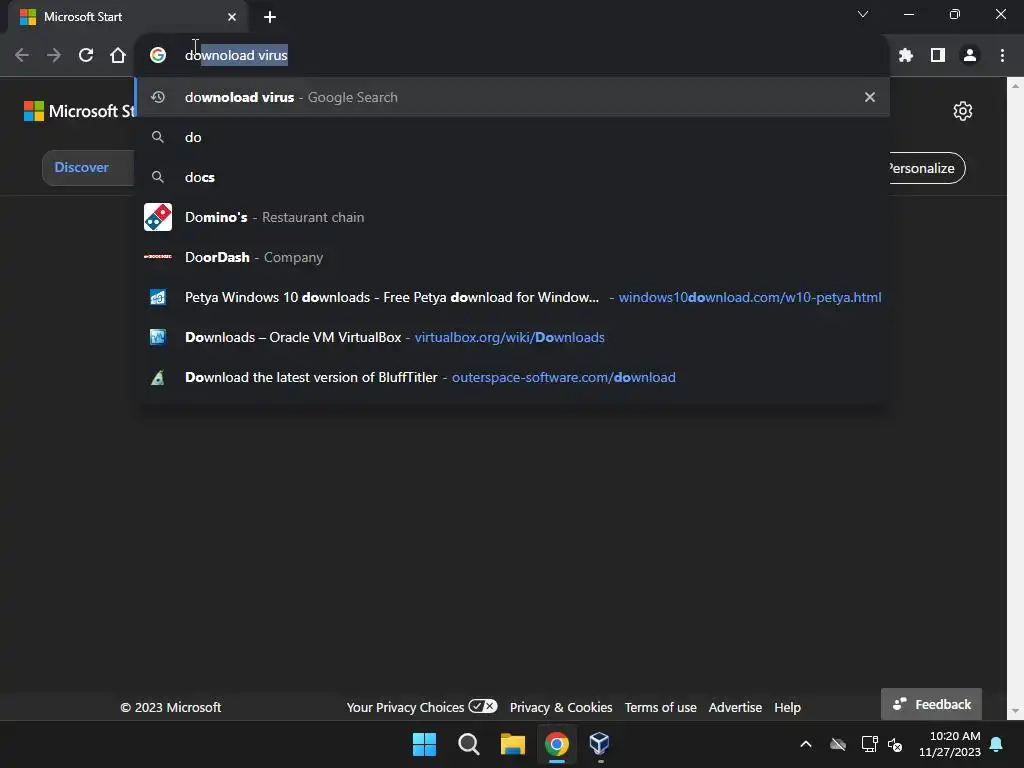1024x768 pixels.
Task: Open the Oracle VM VirtualBox Downloads suggestion
Action: pyautogui.click(x=512, y=337)
